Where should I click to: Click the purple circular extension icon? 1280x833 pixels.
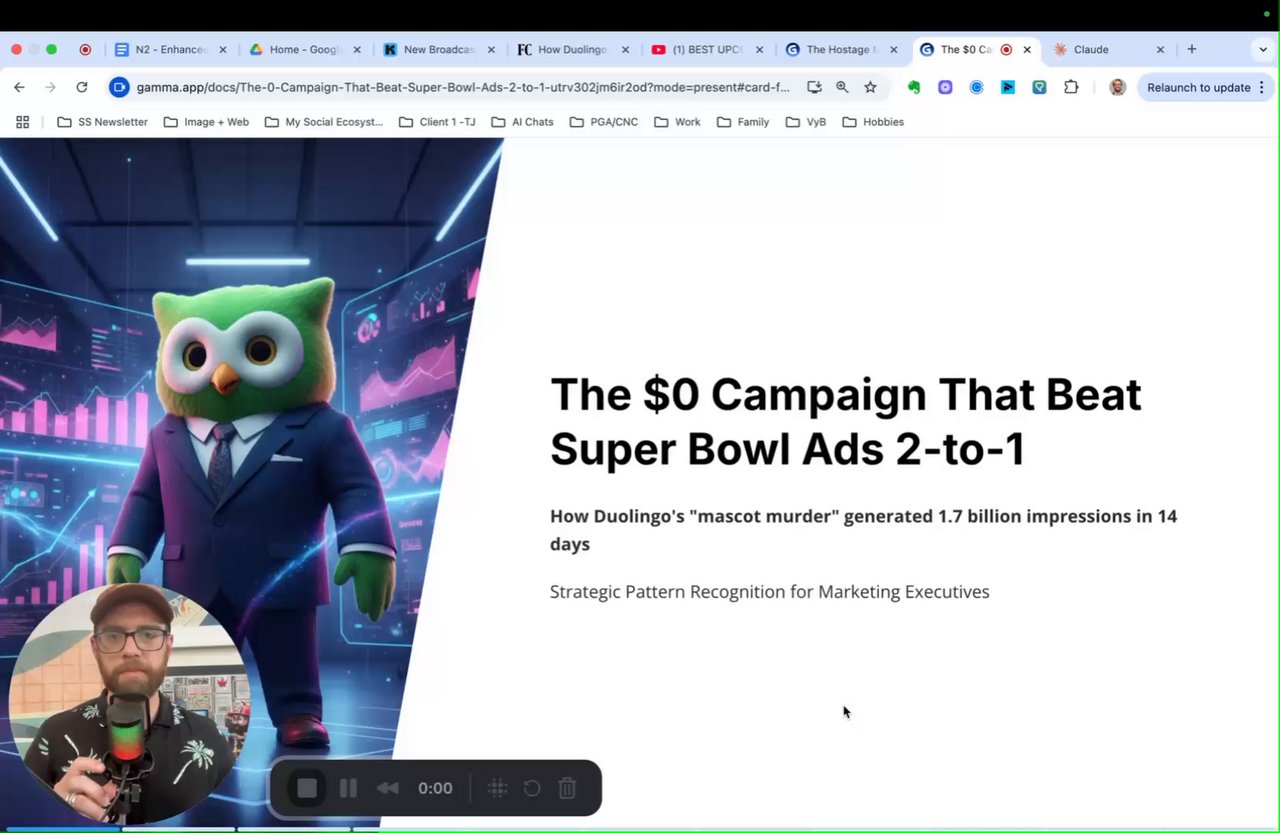pyautogui.click(x=945, y=87)
